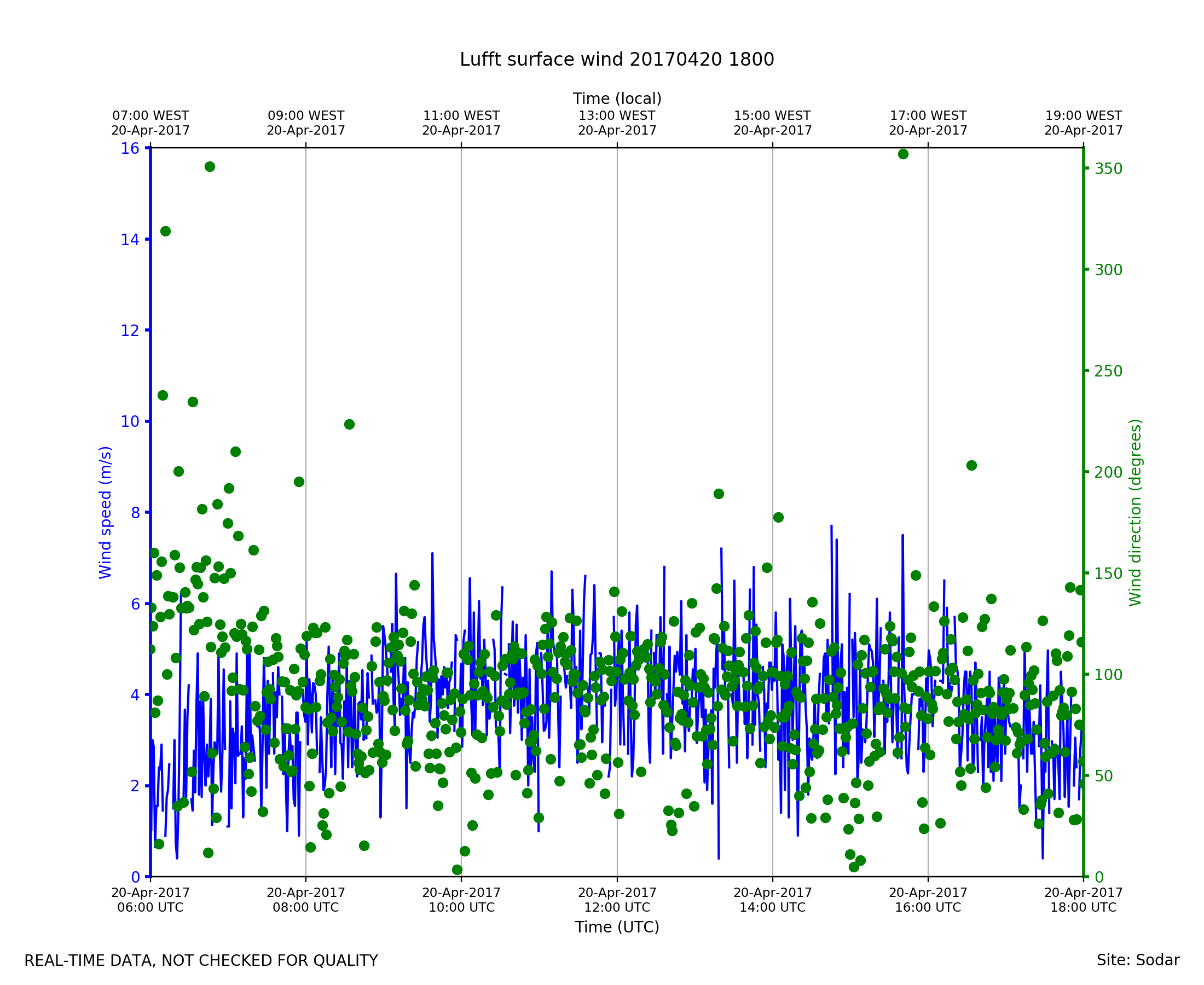The image size is (1204, 985).
Task: Click the 'Time (local)' top axis label
Action: [x=617, y=99]
